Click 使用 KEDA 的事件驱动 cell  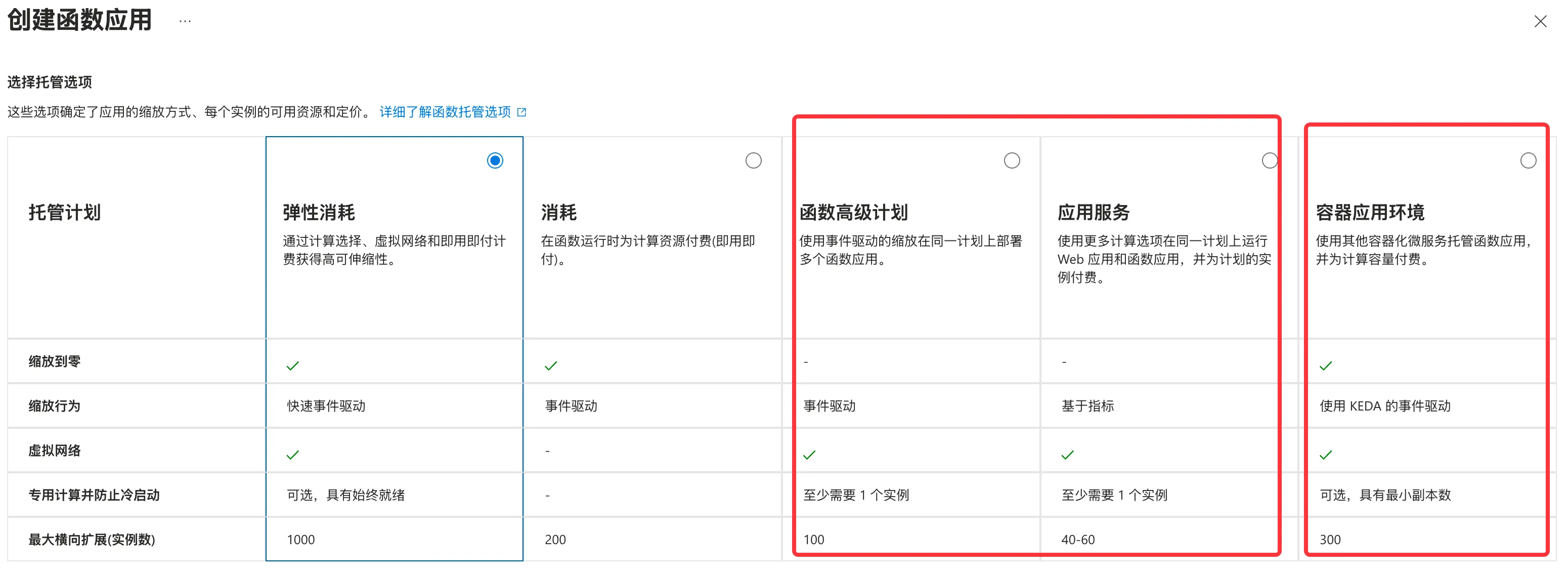point(1385,406)
